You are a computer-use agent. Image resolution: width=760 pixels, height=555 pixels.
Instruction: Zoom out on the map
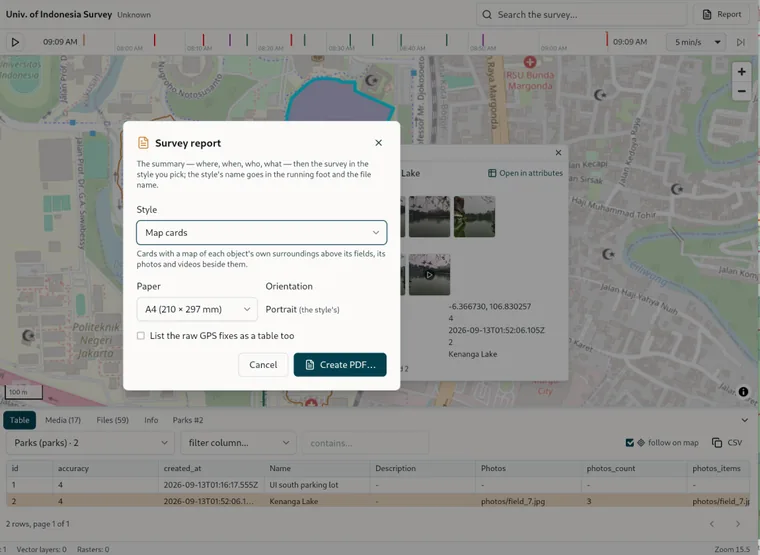742,91
